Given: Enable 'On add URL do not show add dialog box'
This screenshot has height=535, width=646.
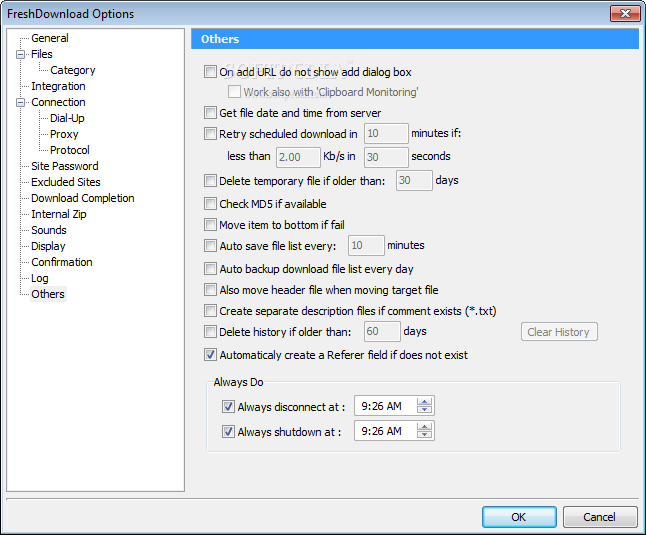Looking at the screenshot, I should [x=210, y=72].
